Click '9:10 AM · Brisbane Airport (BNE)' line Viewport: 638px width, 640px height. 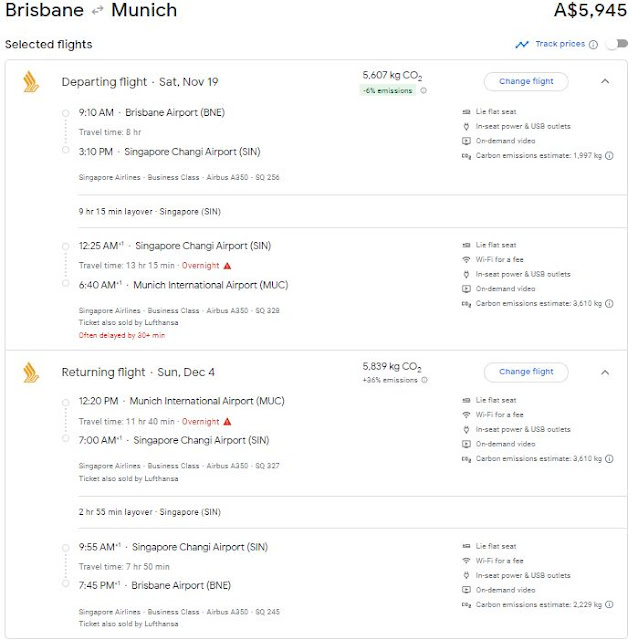pos(152,113)
